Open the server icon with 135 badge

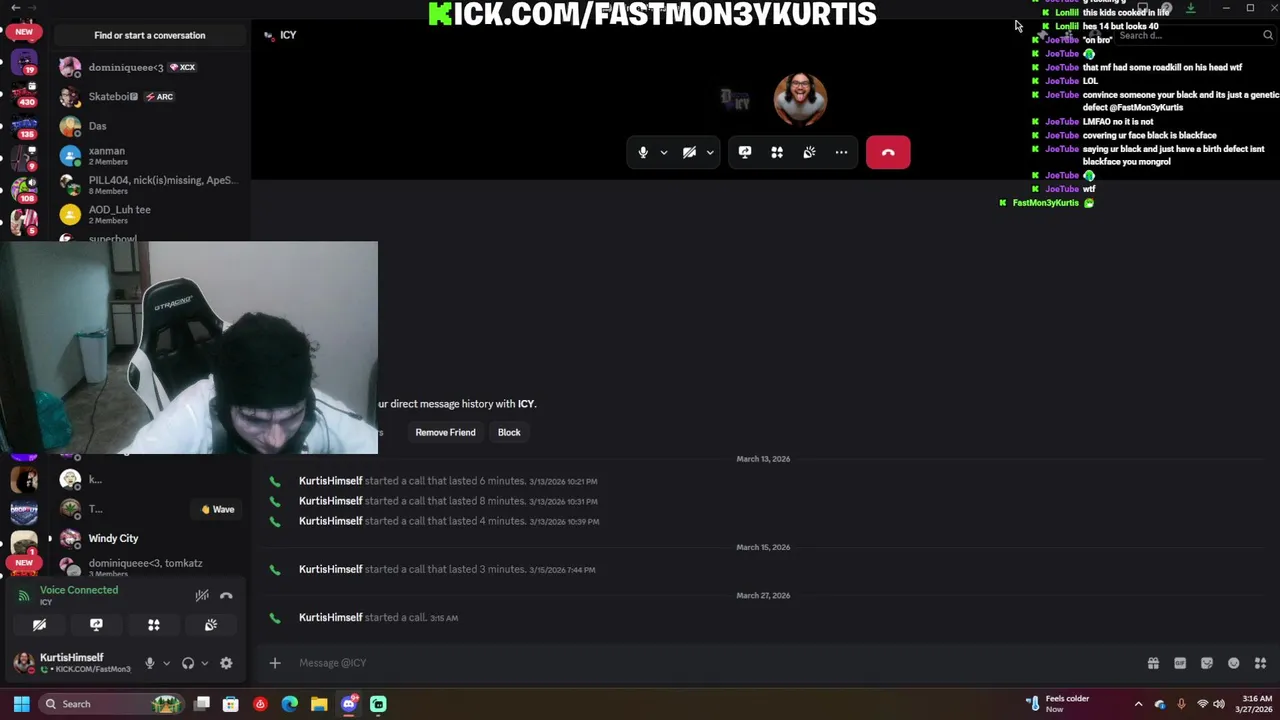(24, 125)
